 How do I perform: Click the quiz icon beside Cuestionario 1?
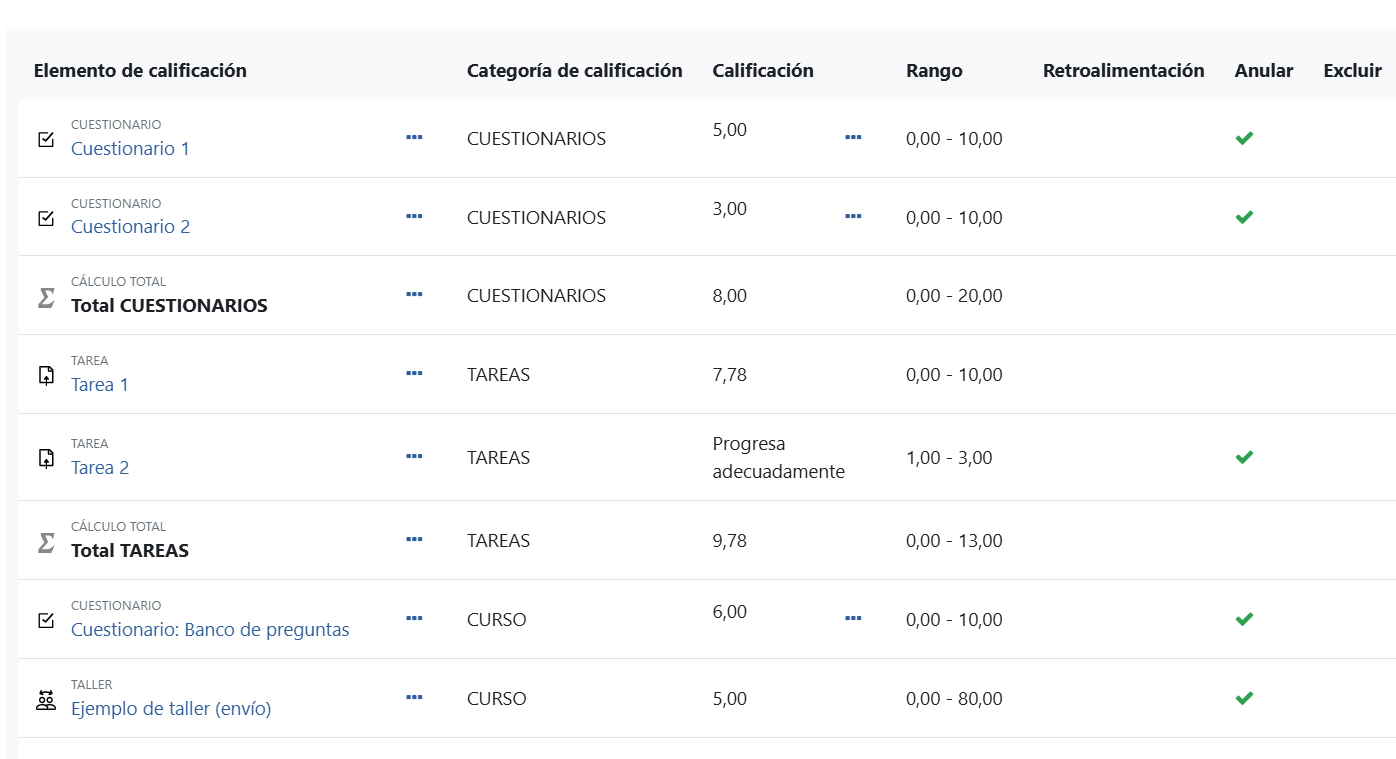click(46, 139)
